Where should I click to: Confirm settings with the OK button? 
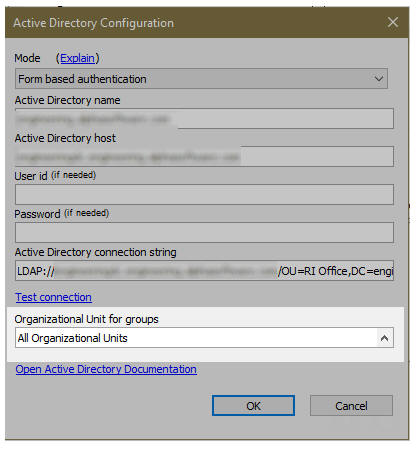point(253,406)
